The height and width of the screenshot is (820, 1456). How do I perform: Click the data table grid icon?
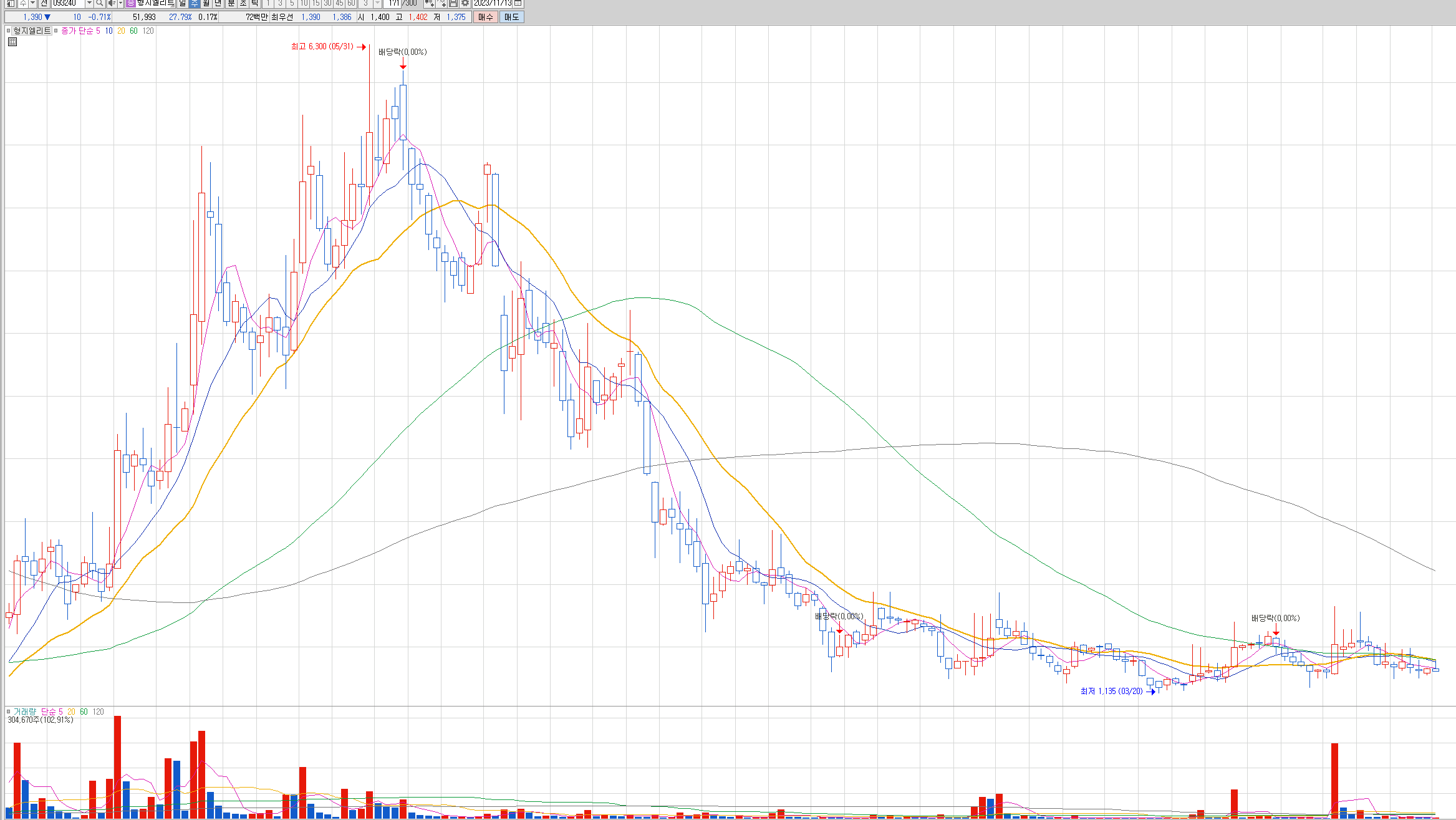pos(12,42)
